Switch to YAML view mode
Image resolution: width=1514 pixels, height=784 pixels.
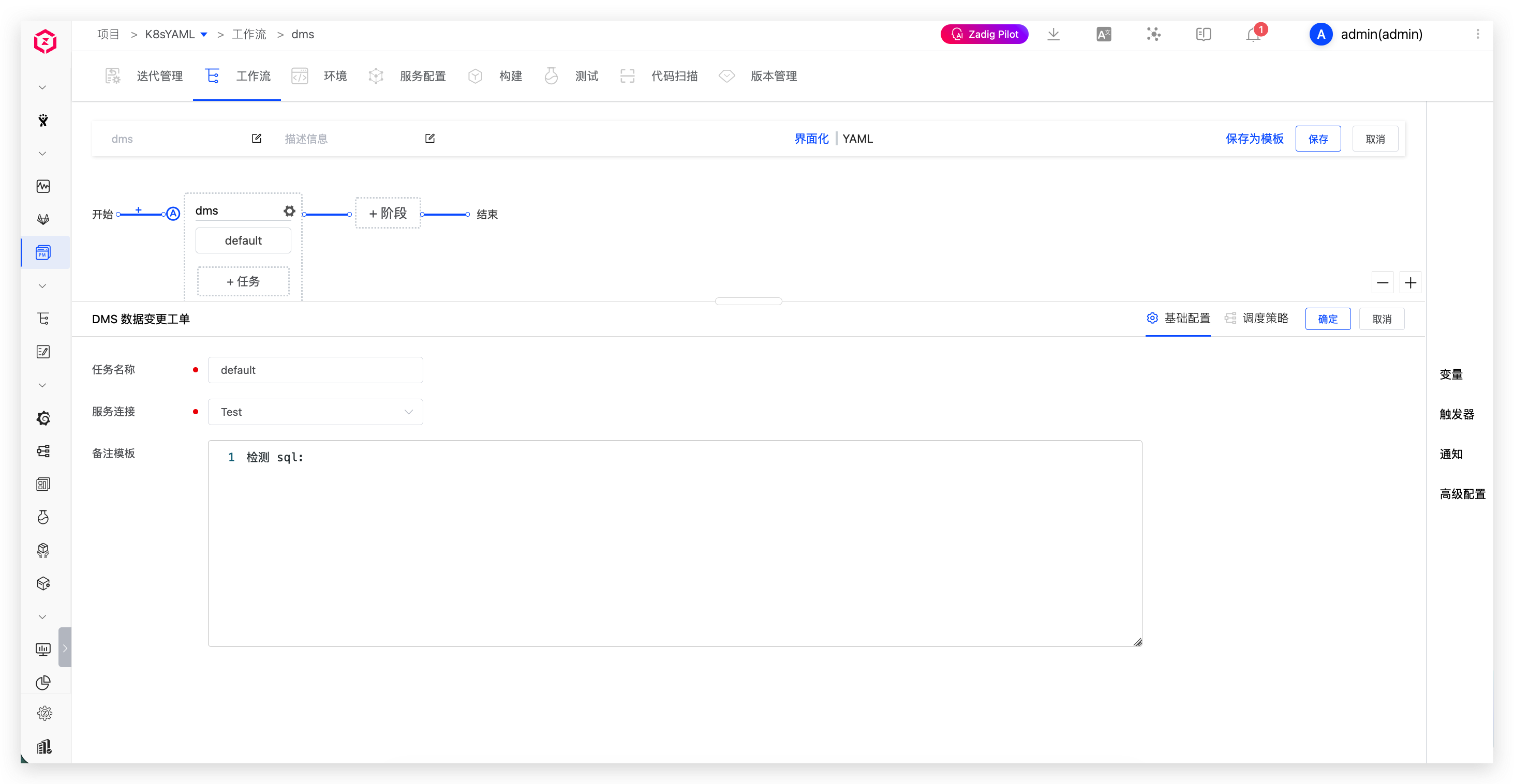pyautogui.click(x=857, y=139)
